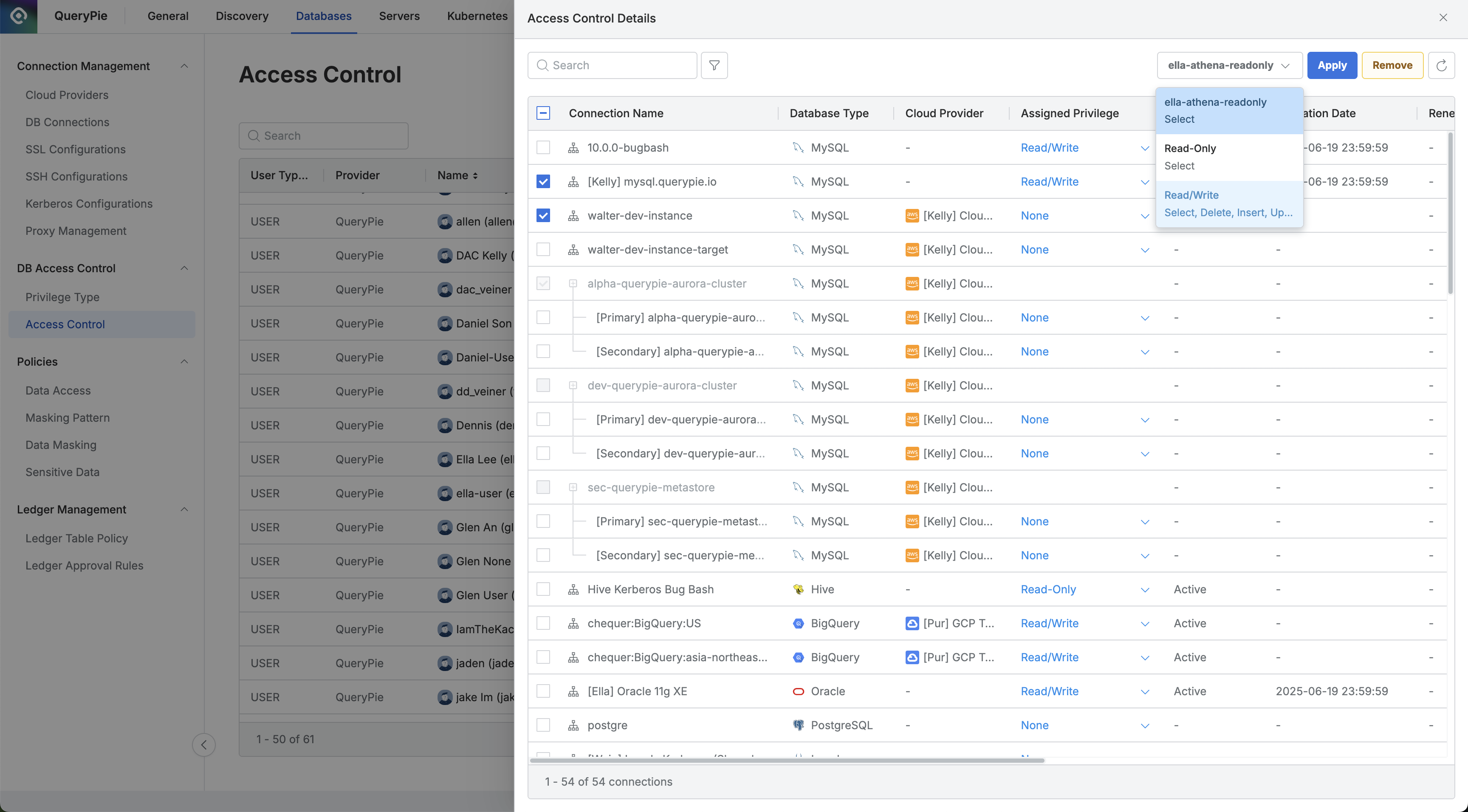Click the AWS icon in walter-dev-instance row

(x=912, y=216)
